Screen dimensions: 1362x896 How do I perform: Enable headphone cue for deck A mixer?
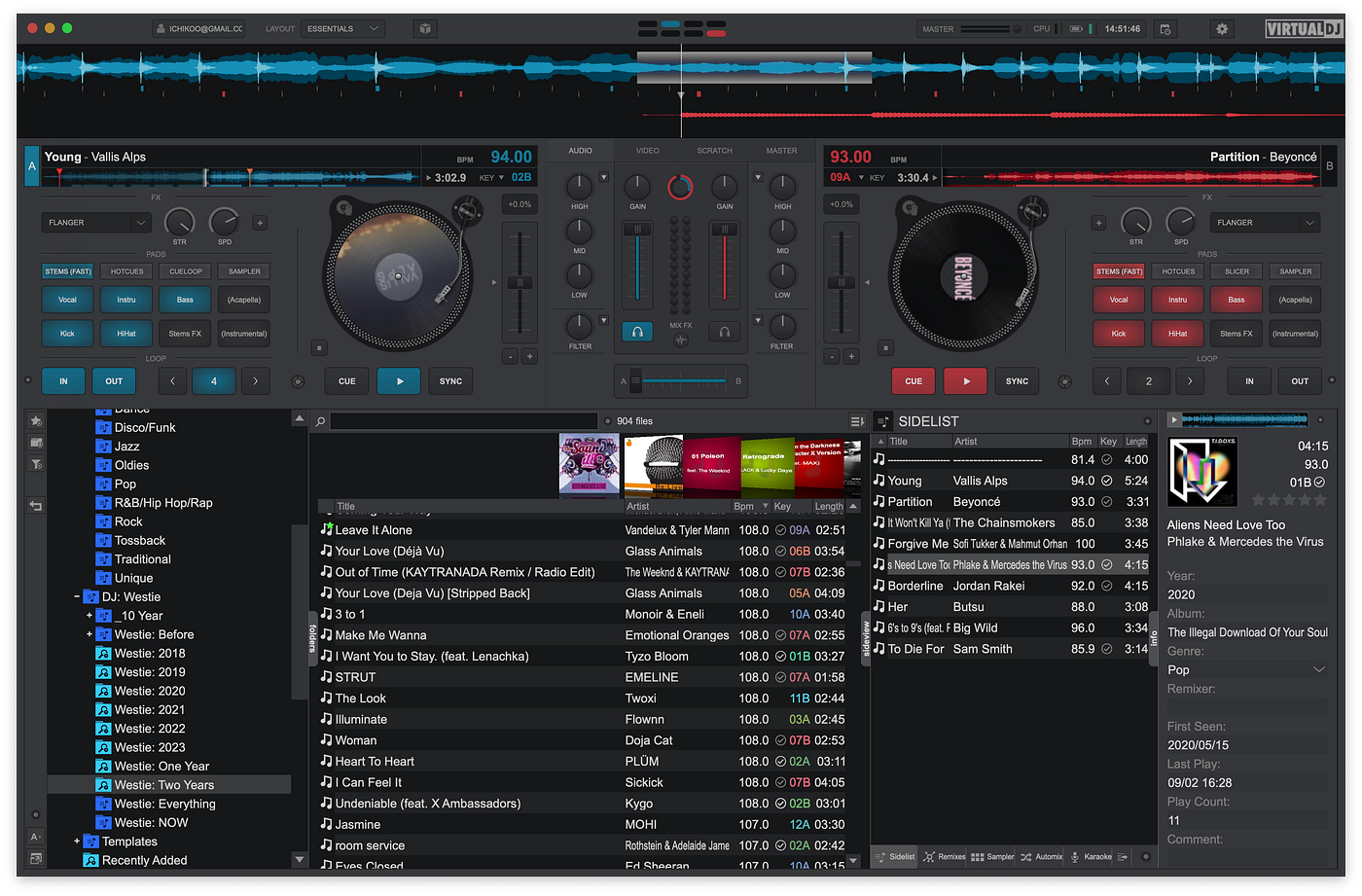[x=636, y=331]
